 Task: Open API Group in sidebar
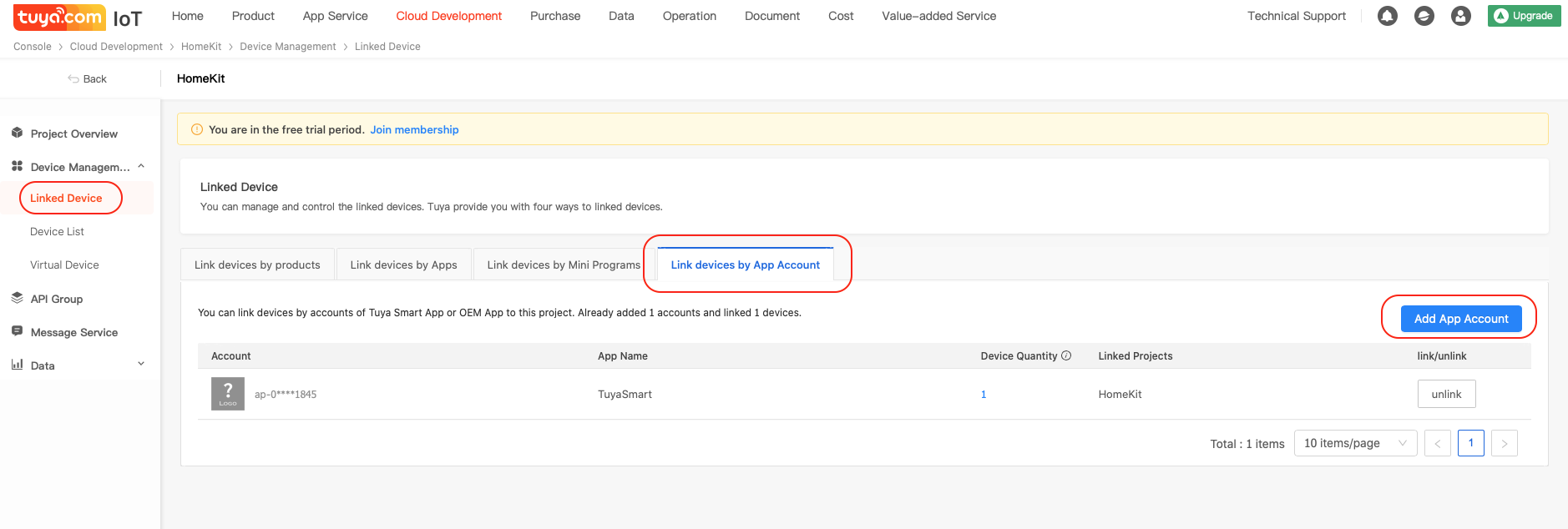point(57,299)
